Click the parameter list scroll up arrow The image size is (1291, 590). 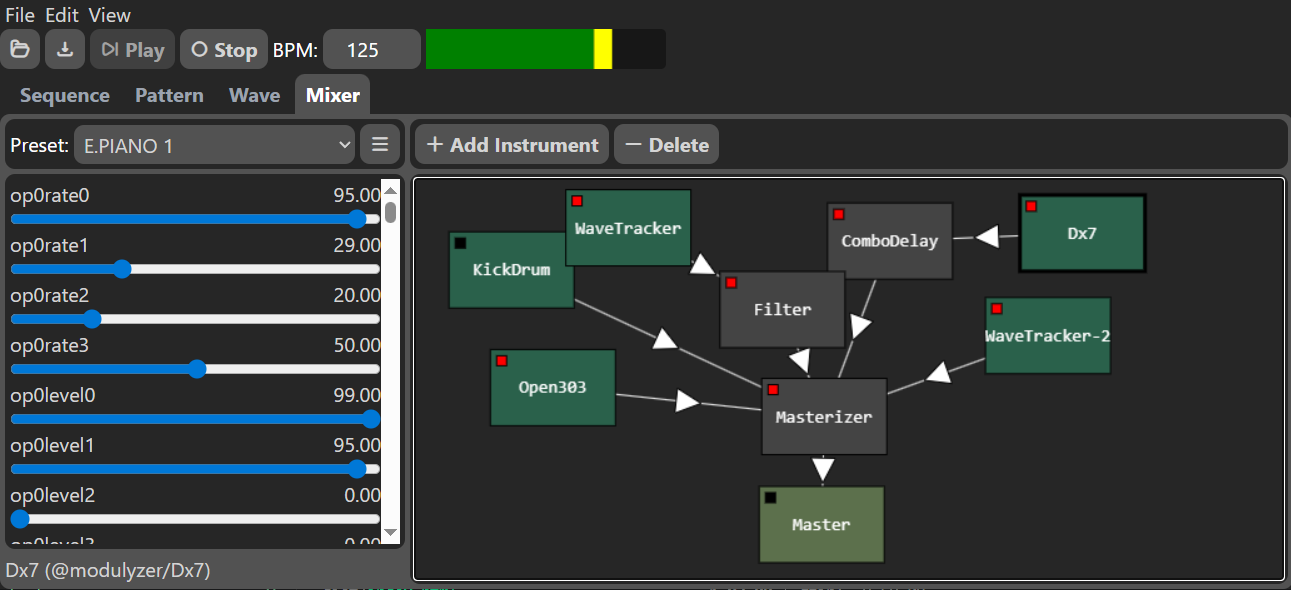click(x=391, y=189)
